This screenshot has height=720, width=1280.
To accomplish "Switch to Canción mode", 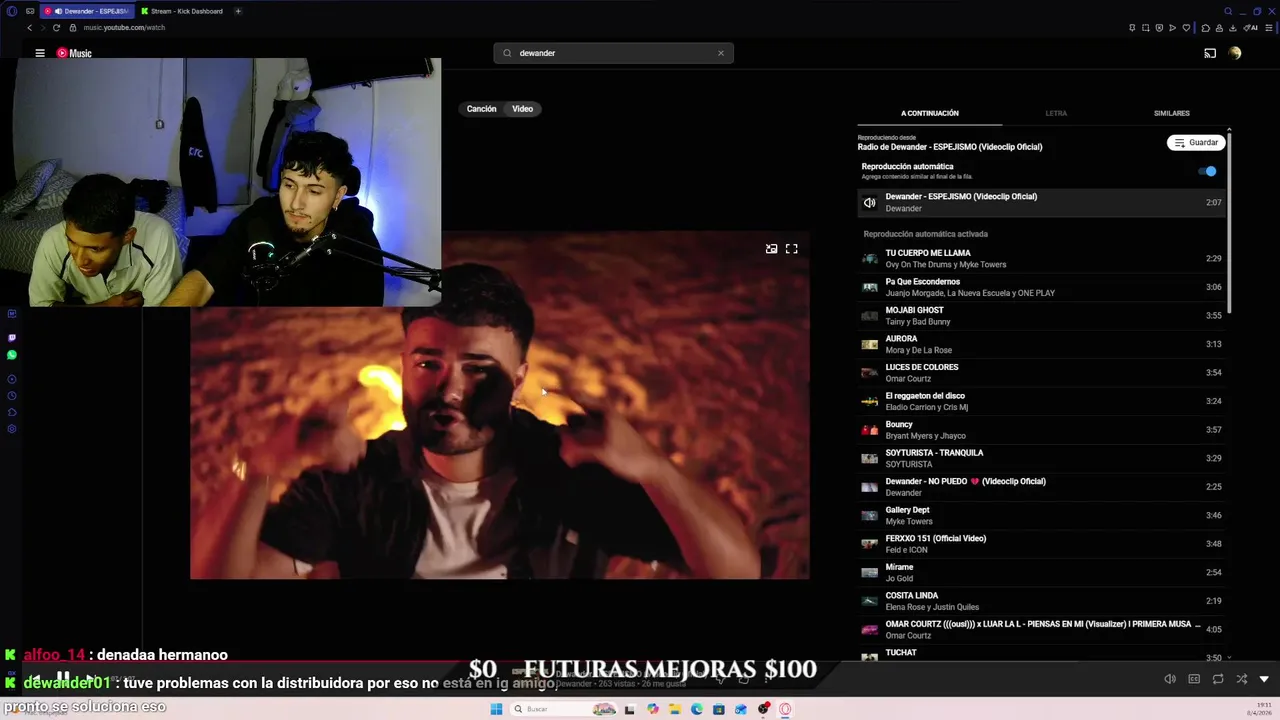I will (481, 109).
